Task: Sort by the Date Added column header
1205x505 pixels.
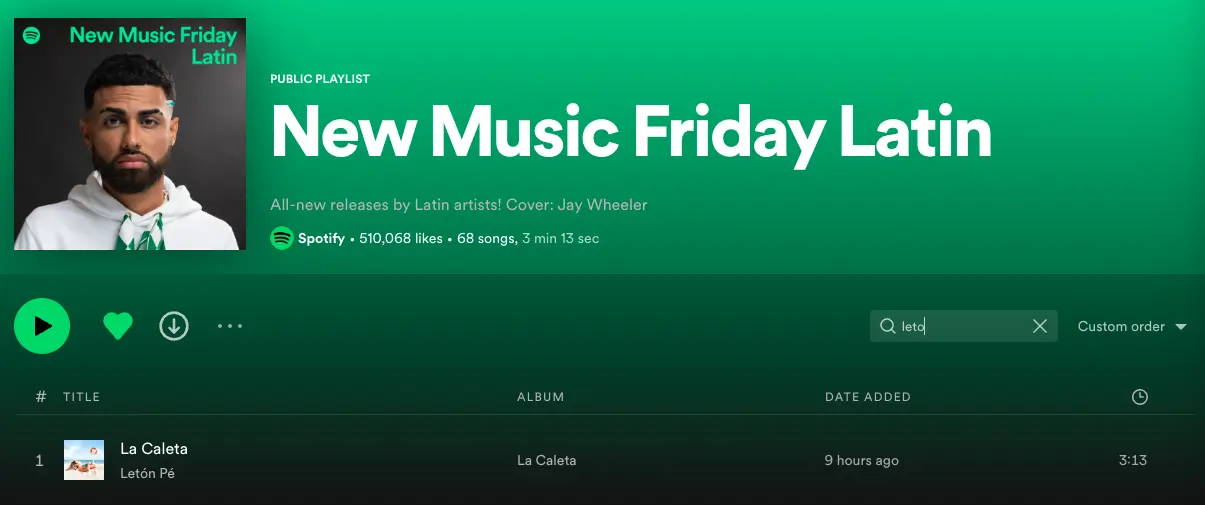Action: [868, 397]
